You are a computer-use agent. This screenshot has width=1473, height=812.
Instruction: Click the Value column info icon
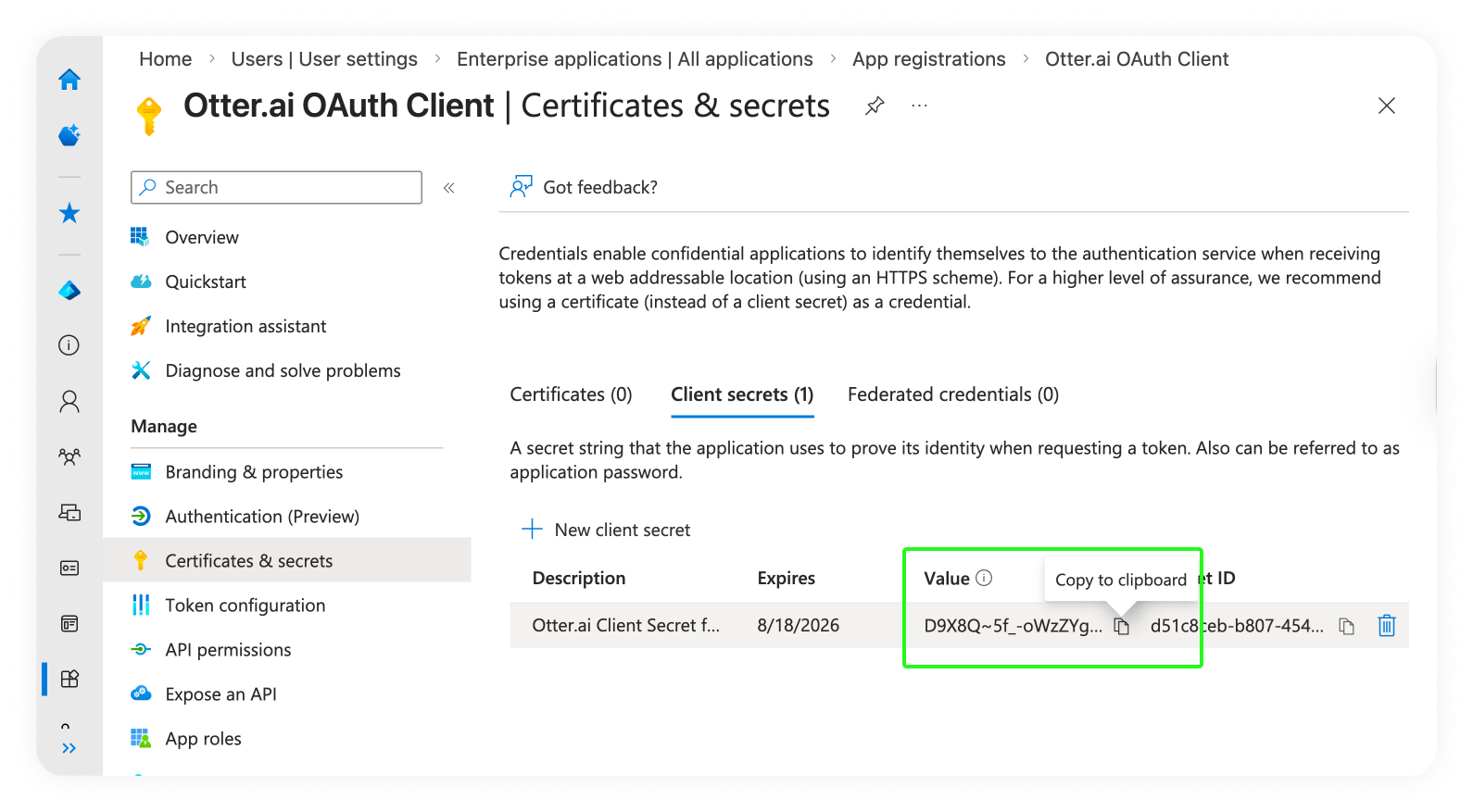click(984, 578)
